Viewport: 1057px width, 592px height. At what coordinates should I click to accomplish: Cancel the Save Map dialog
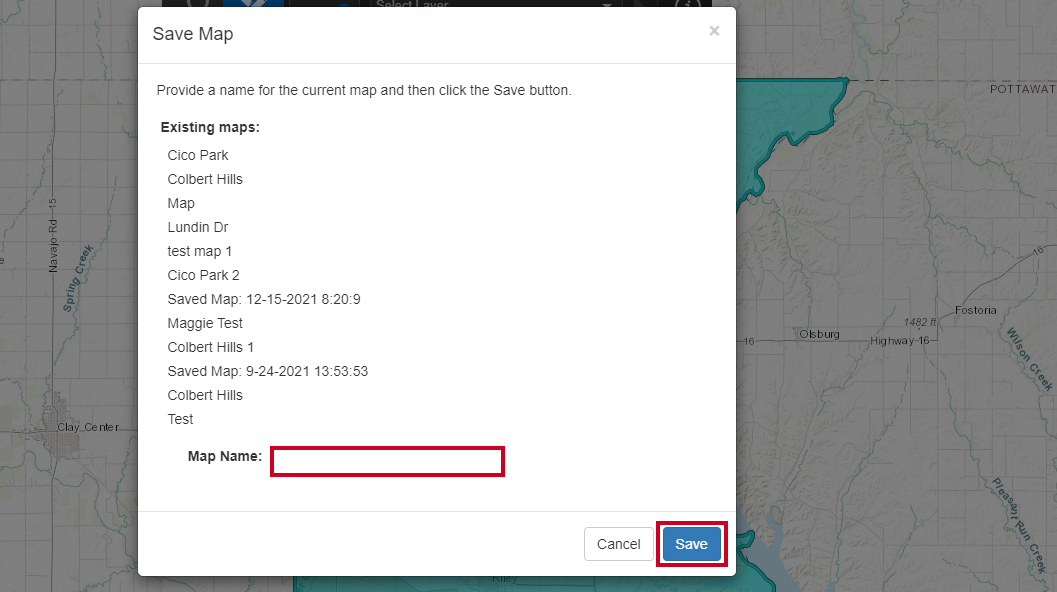(x=618, y=544)
